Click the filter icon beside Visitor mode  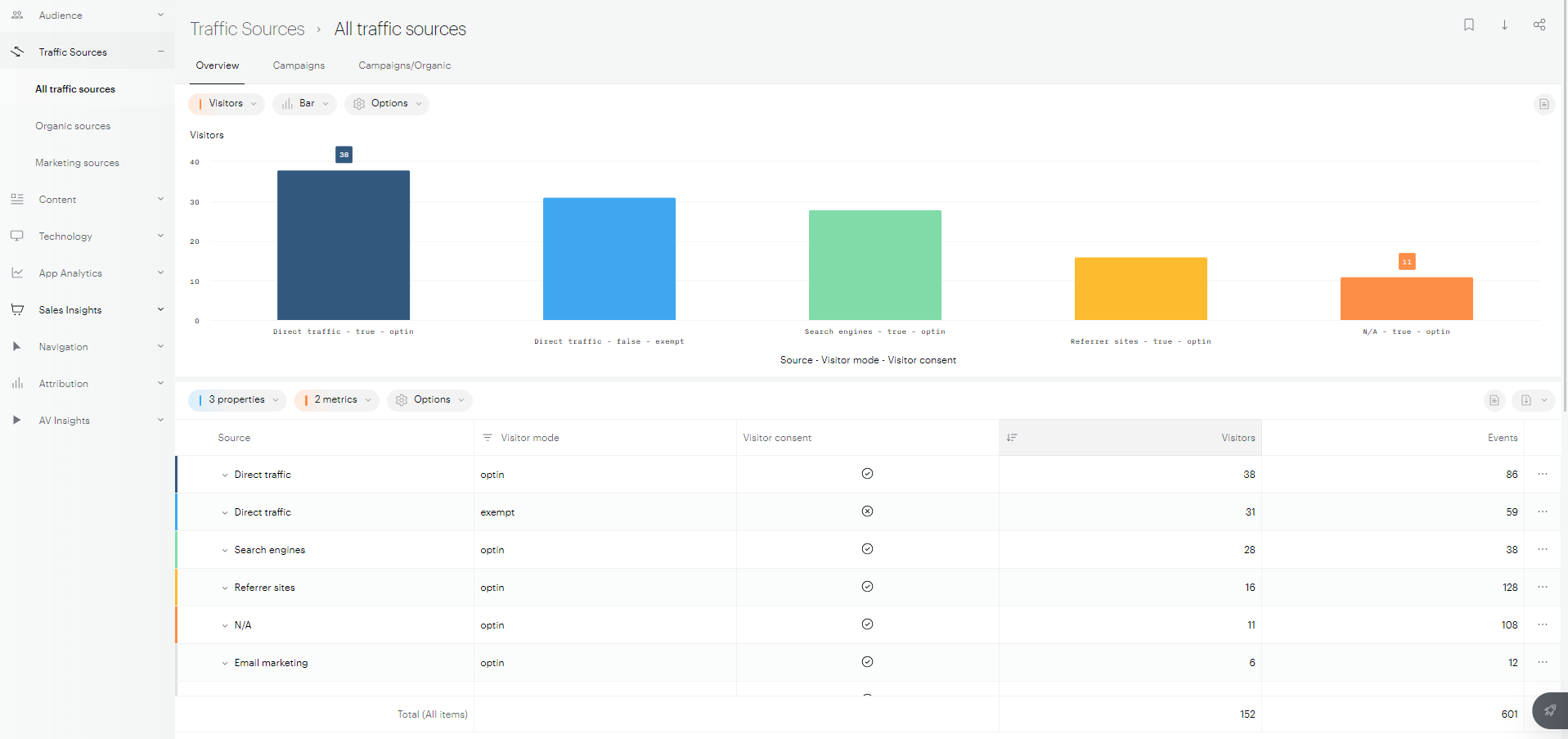coord(487,438)
